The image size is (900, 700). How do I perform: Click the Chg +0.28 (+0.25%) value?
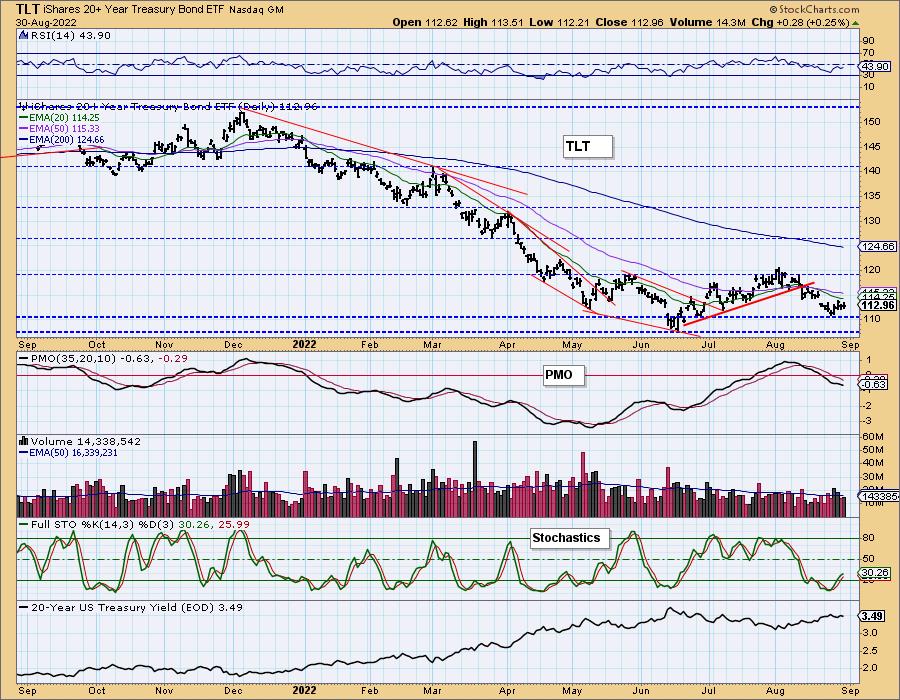pyautogui.click(x=800, y=22)
